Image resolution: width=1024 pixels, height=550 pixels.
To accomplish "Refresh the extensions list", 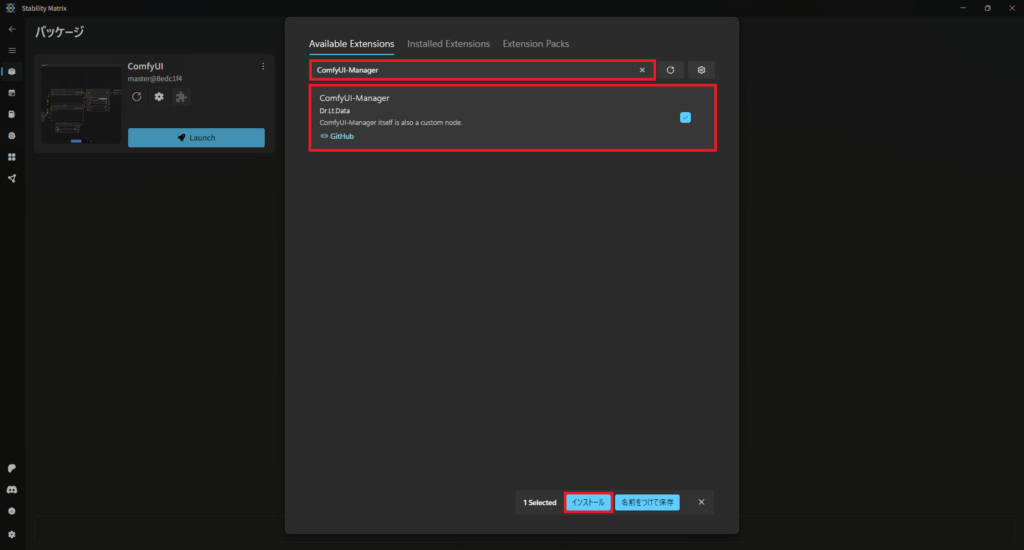I will tap(670, 70).
